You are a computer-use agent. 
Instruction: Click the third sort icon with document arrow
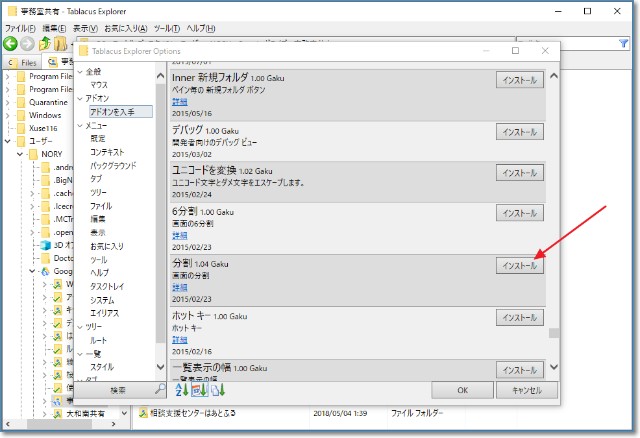218,390
